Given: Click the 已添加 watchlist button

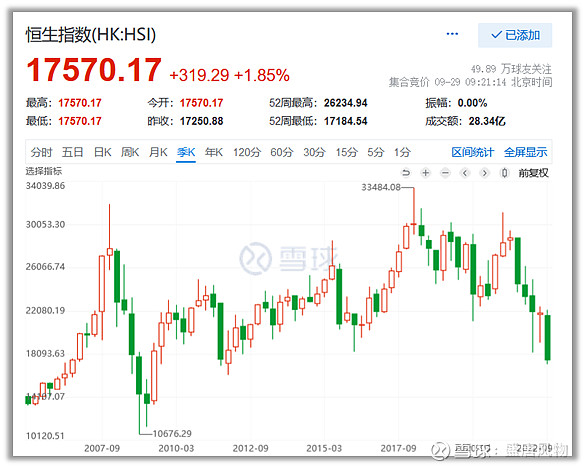Looking at the screenshot, I should [515, 35].
